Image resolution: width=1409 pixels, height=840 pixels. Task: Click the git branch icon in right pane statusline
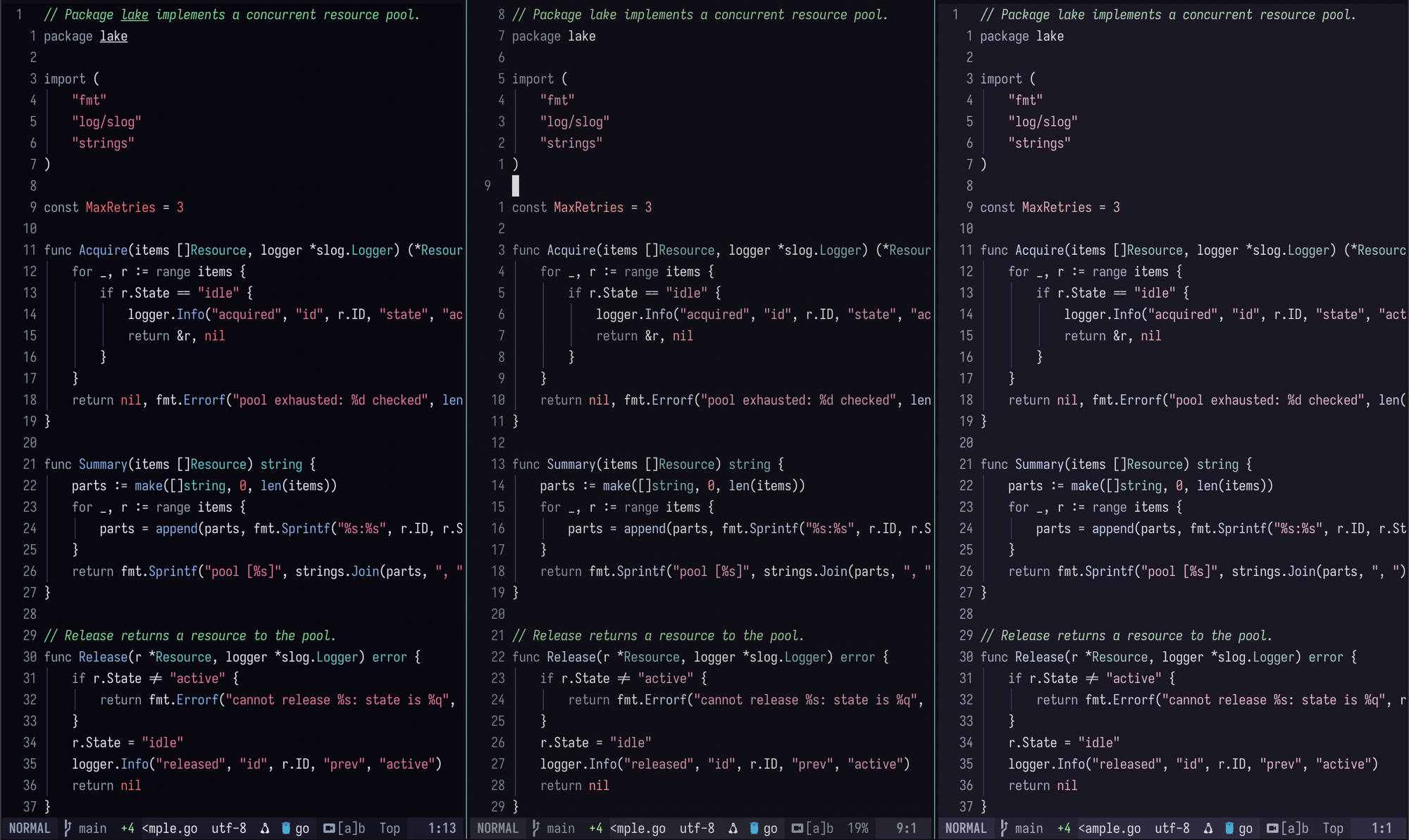pyautogui.click(x=1004, y=828)
